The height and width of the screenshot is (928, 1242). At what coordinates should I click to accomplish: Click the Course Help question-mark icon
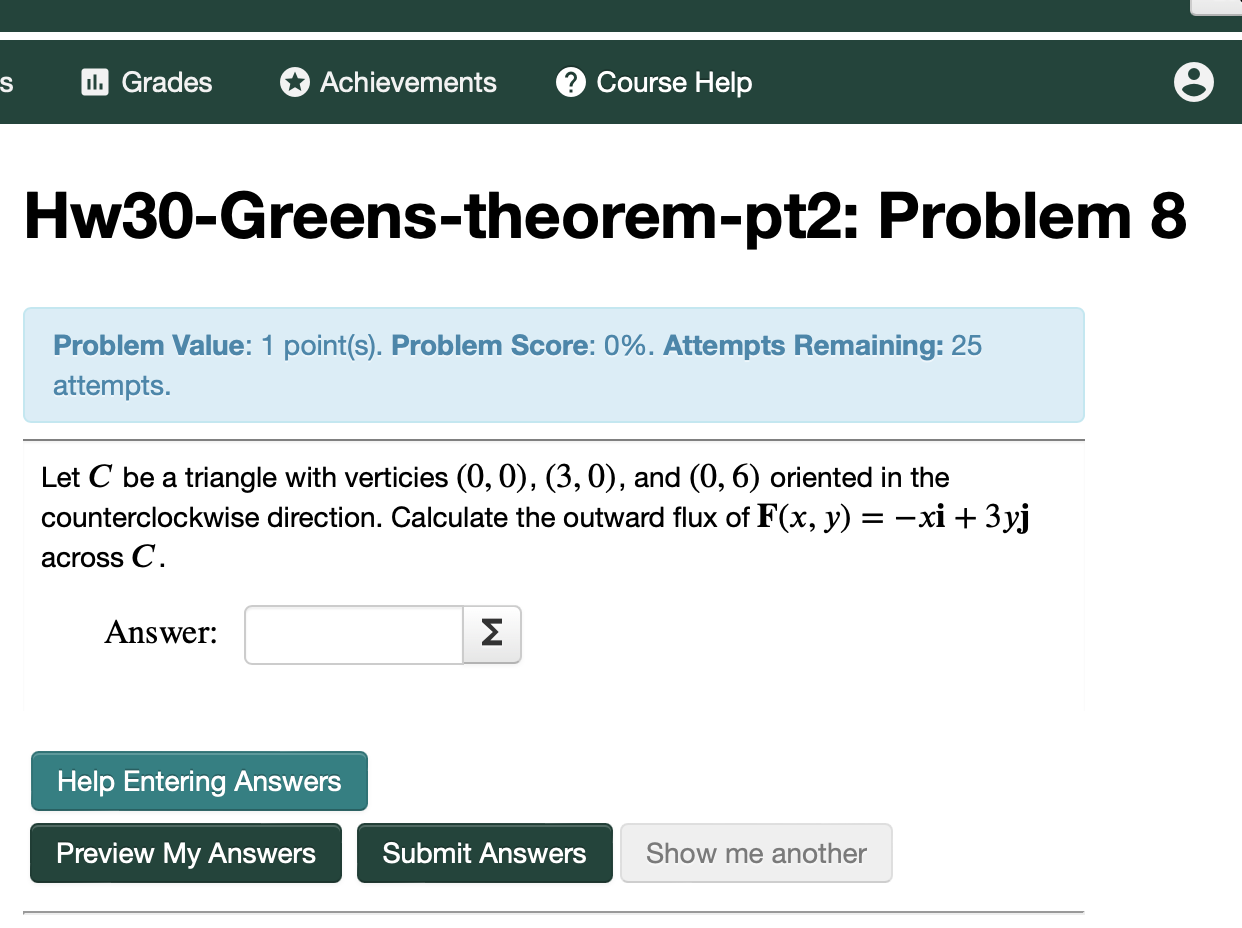[570, 83]
